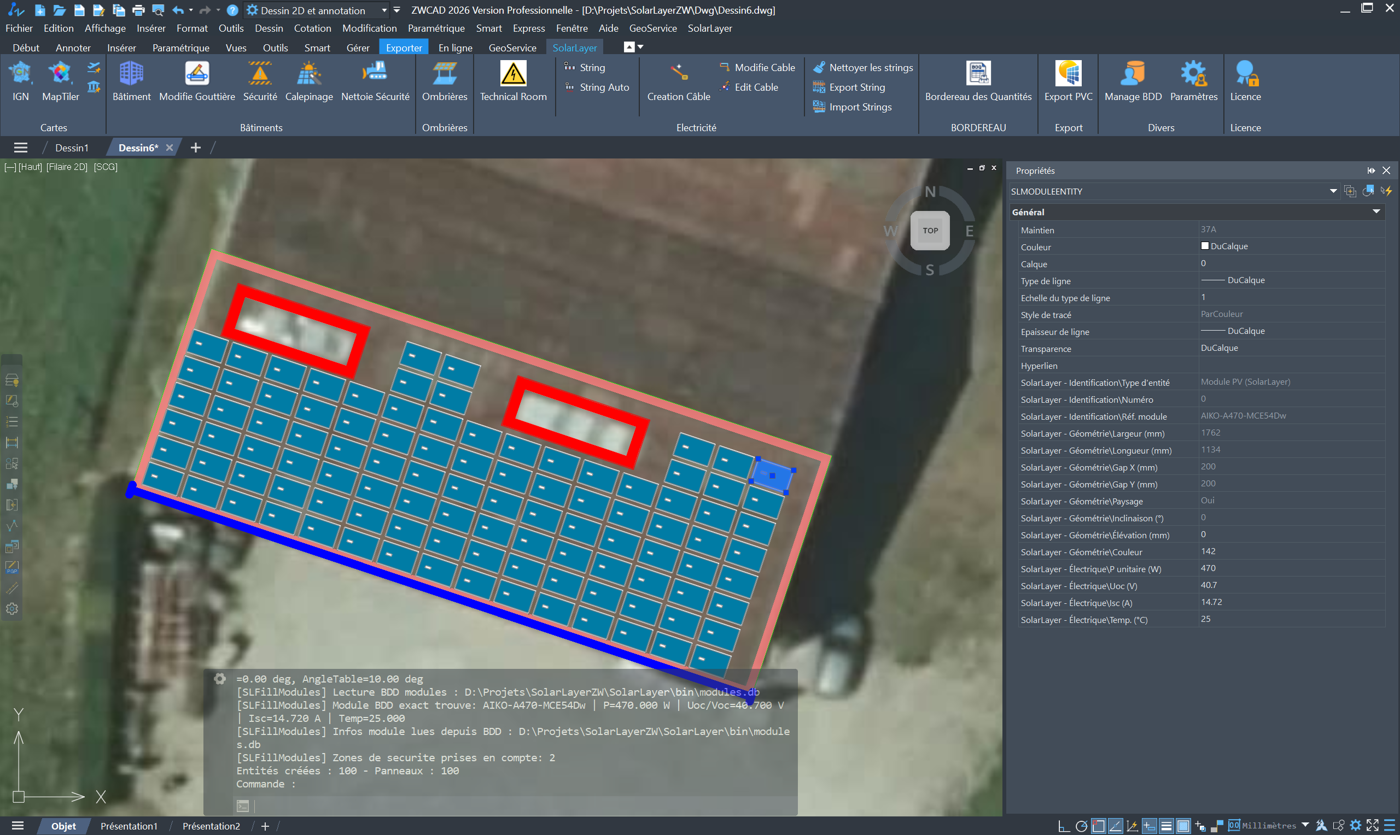Screen dimensions: 1400x835
Task: Open the ribbon minimize options arrow
Action: tap(640, 47)
